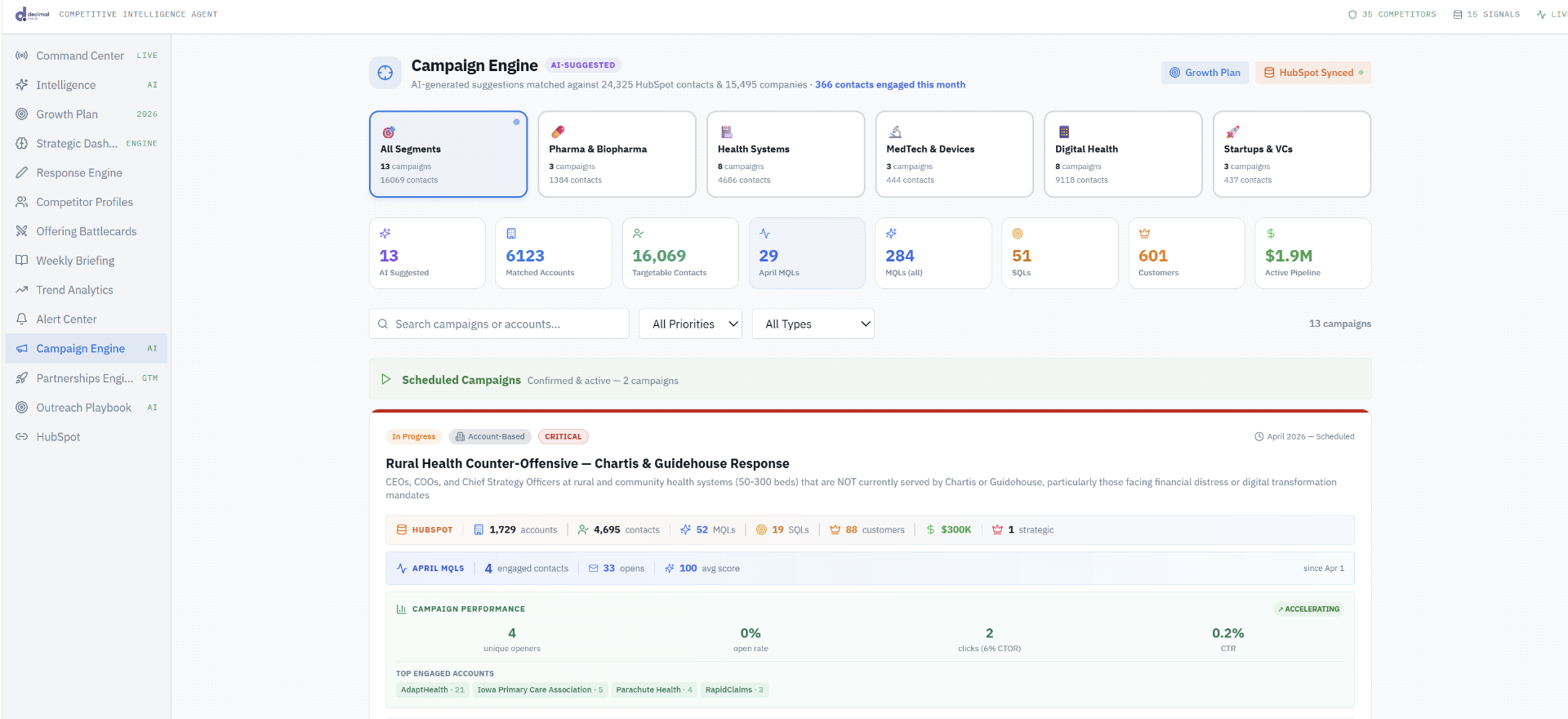This screenshot has height=719, width=1568.
Task: Click Alert Center bell icon
Action: [22, 319]
